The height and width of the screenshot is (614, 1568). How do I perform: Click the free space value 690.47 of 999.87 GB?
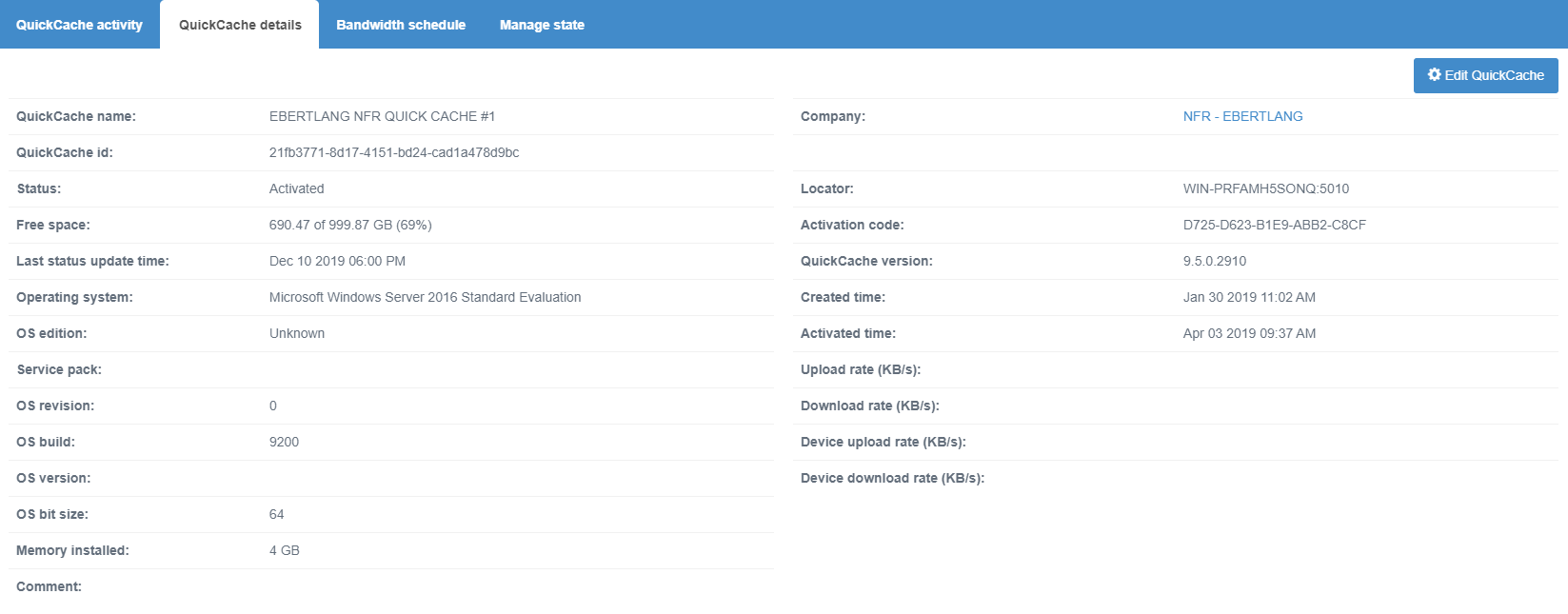click(x=350, y=225)
